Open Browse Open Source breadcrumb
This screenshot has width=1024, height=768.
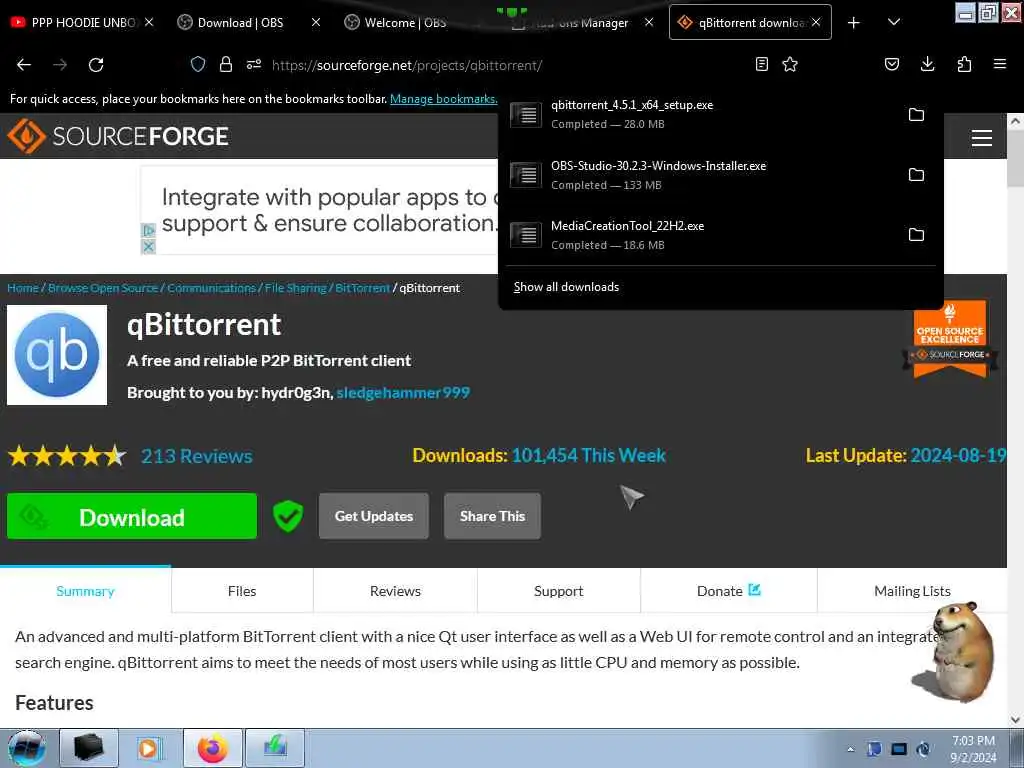[x=103, y=288]
